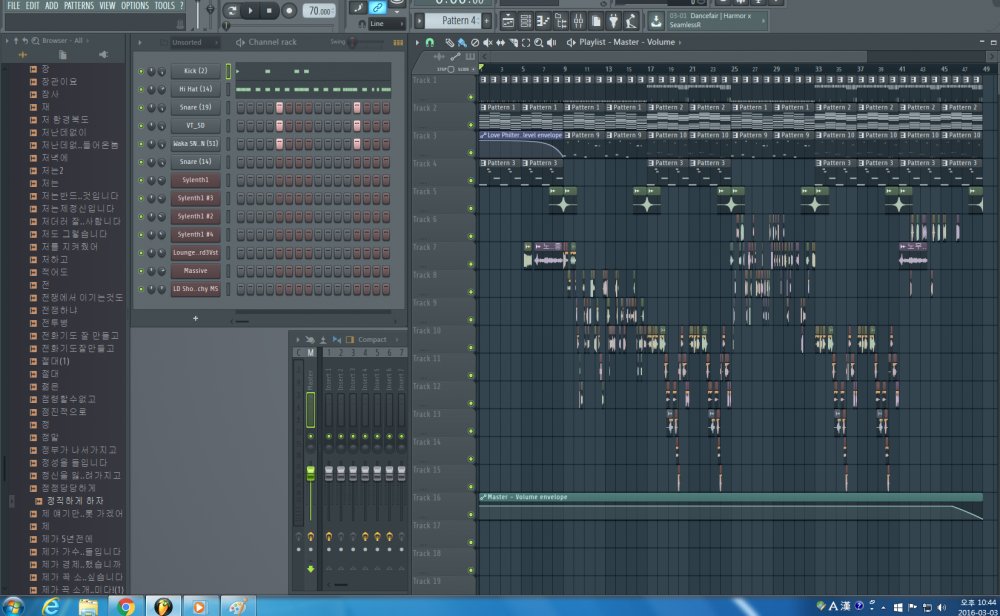The height and width of the screenshot is (616, 1000).
Task: Mute Track 1 in the Playlist
Action: 471,98
